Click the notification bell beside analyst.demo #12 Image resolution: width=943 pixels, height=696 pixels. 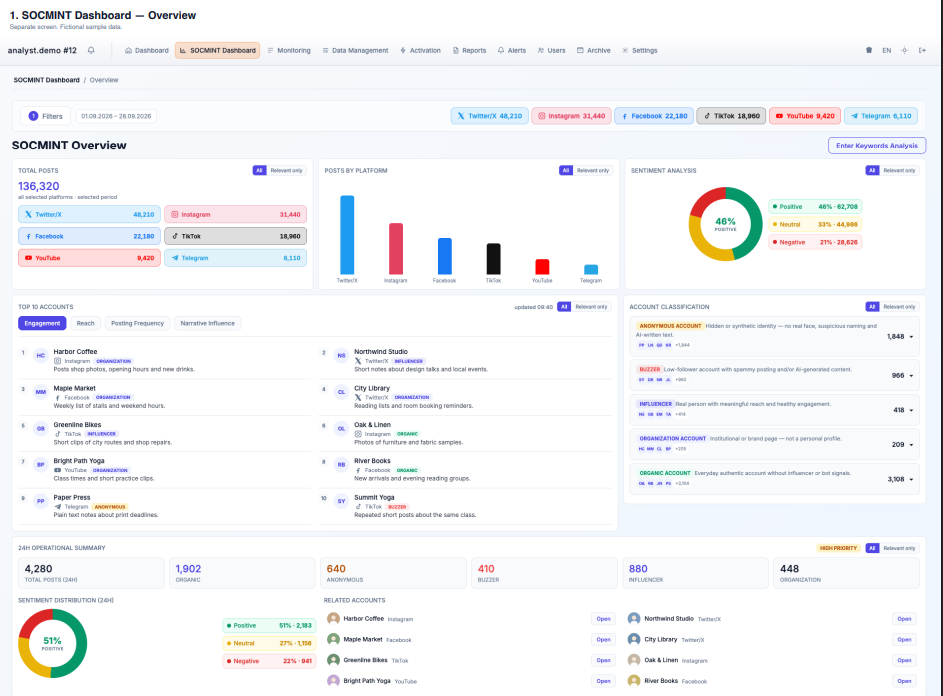click(x=91, y=51)
